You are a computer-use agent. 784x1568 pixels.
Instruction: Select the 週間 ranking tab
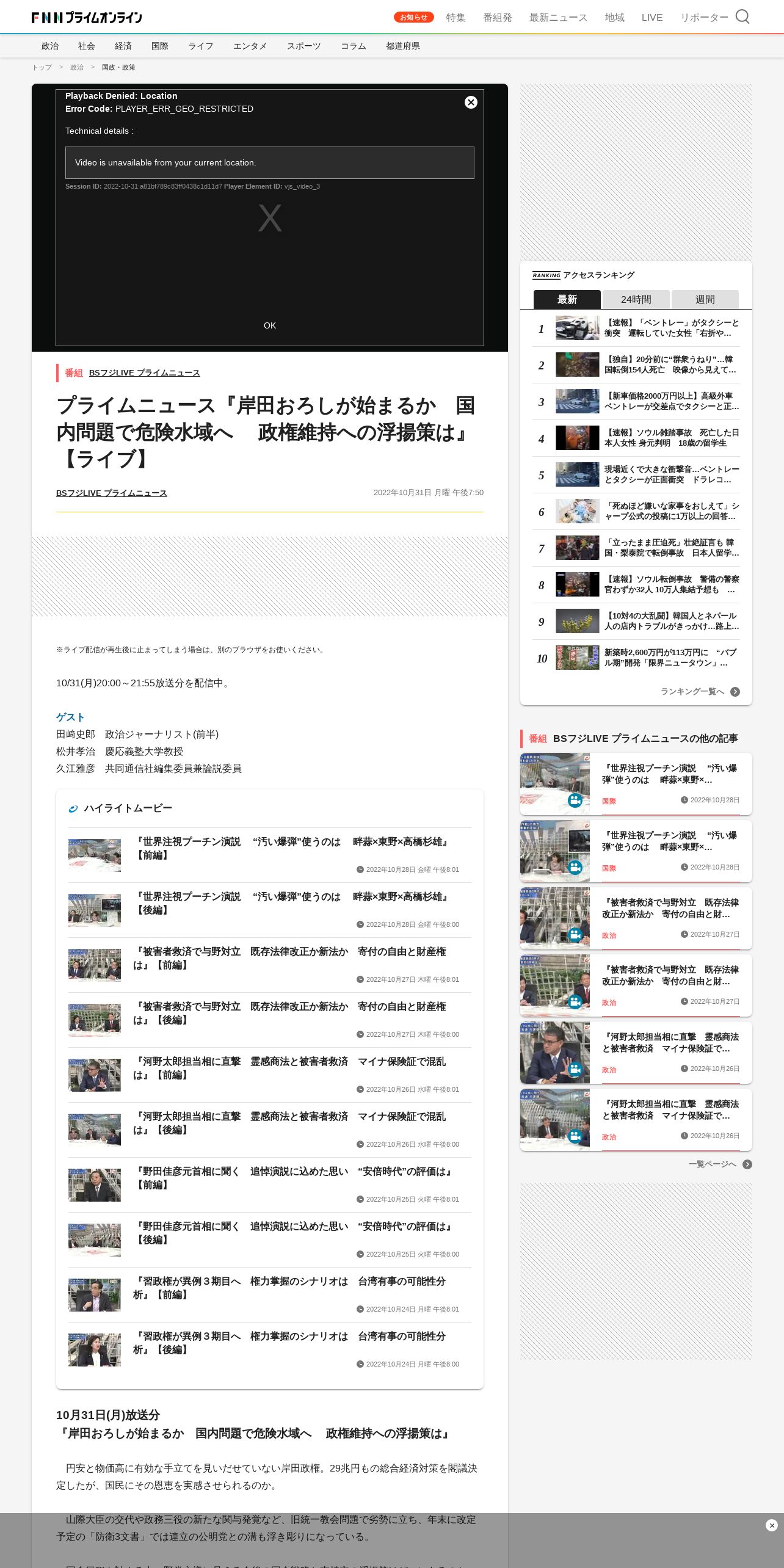705,299
